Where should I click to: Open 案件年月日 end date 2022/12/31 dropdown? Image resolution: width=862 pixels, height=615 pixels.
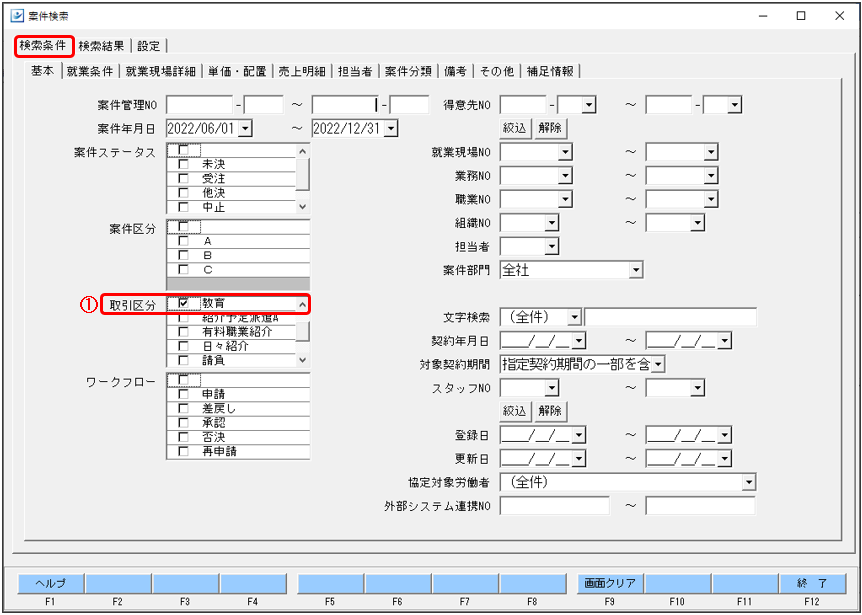tap(391, 129)
